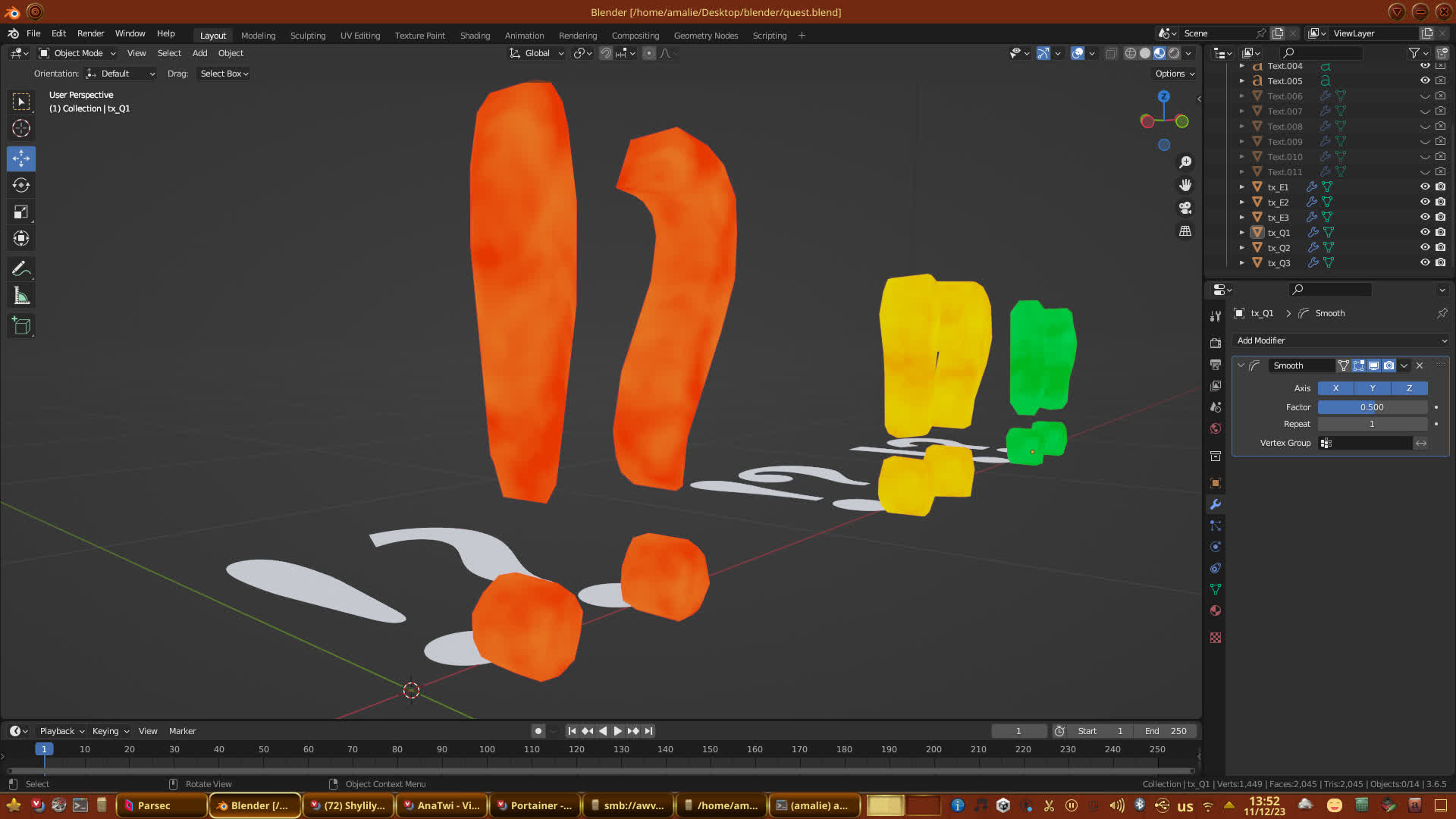Click the Add Cube tool
Viewport: 1456px width, 819px height.
(21, 326)
